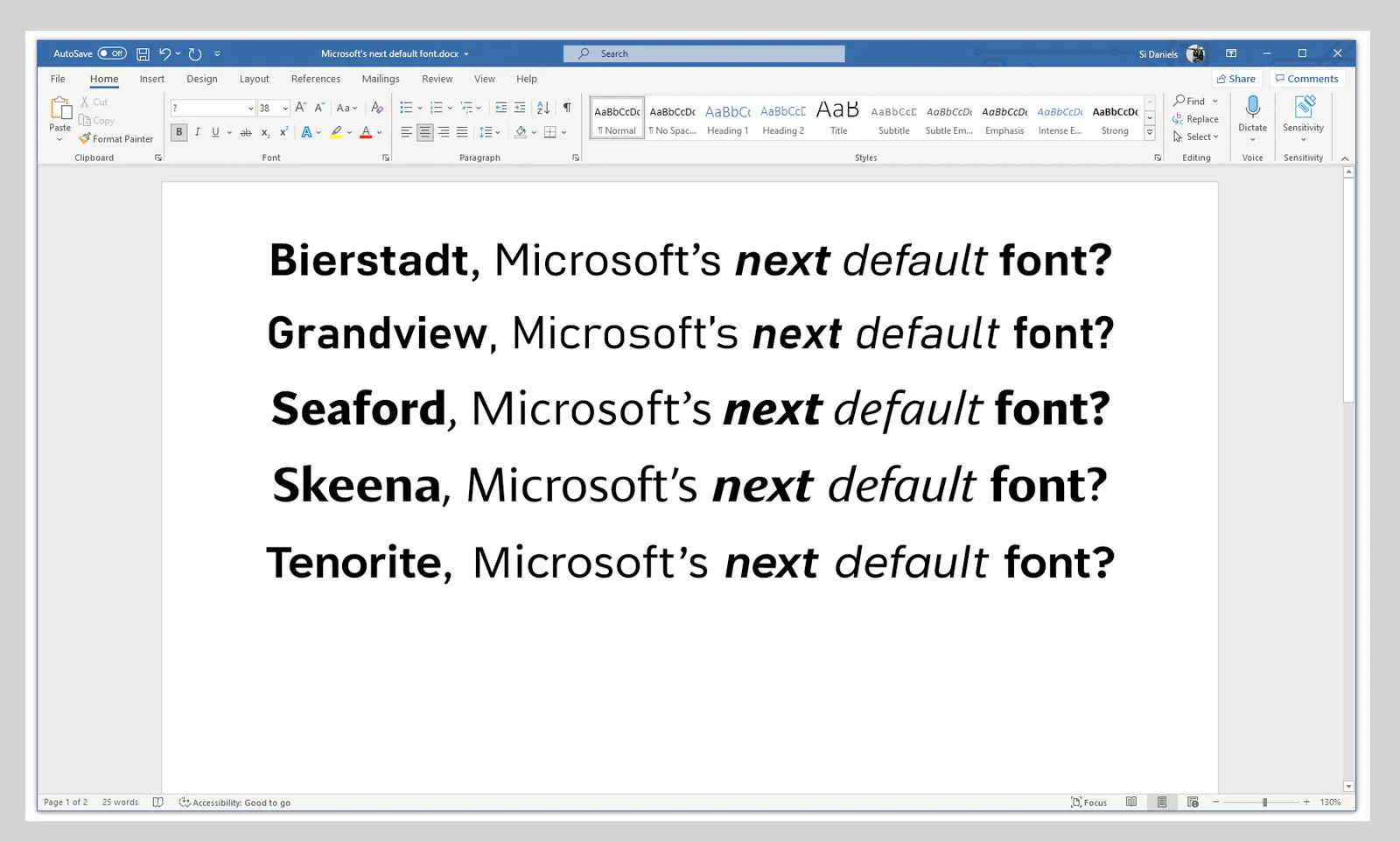Sort text with the A-Z icon
Image resolution: width=1400 pixels, height=842 pixels.
(543, 108)
